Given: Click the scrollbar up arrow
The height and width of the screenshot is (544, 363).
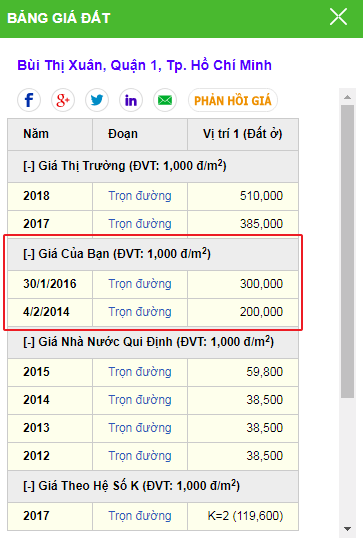Looking at the screenshot, I should (x=347, y=97).
